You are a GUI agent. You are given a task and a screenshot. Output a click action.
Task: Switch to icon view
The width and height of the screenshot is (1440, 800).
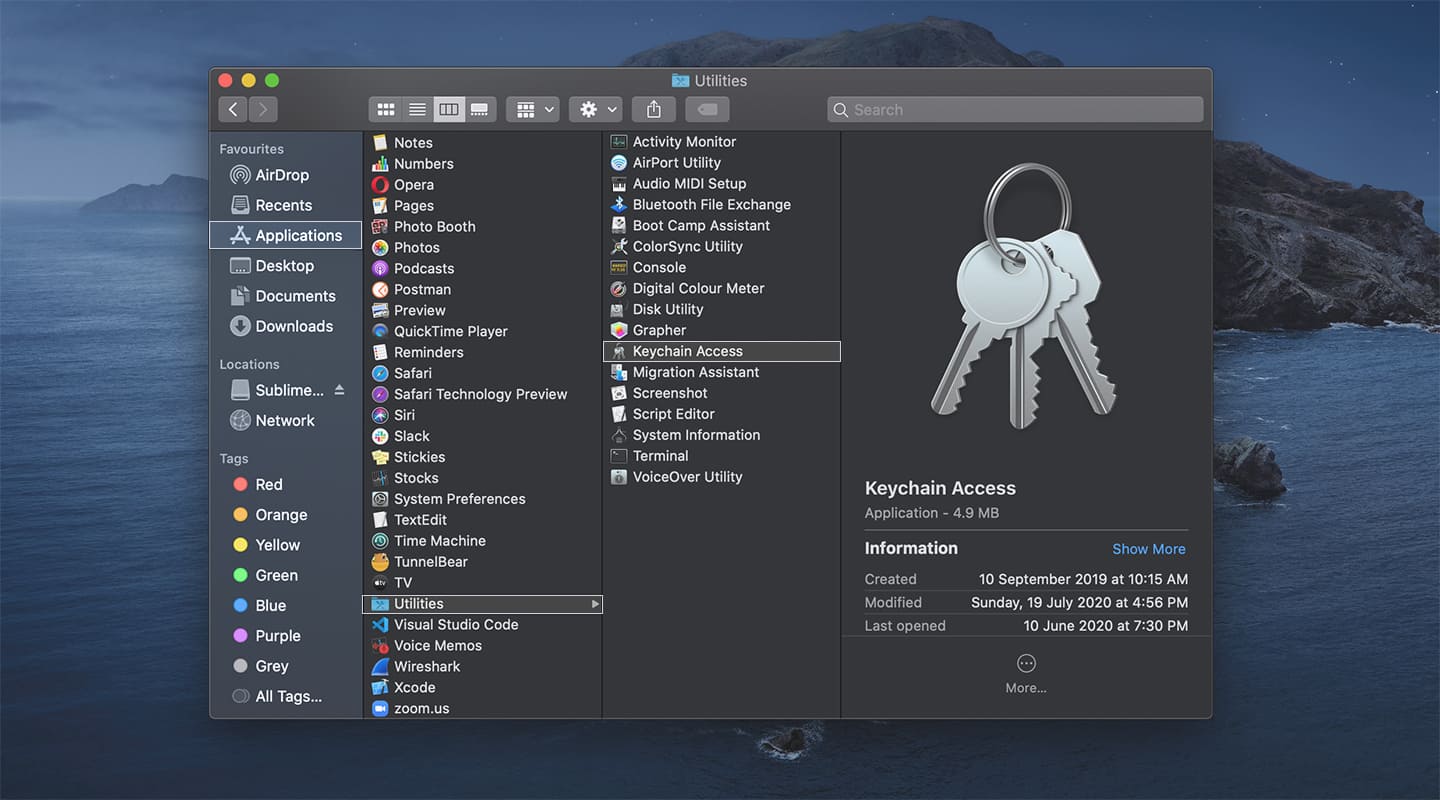pyautogui.click(x=386, y=109)
